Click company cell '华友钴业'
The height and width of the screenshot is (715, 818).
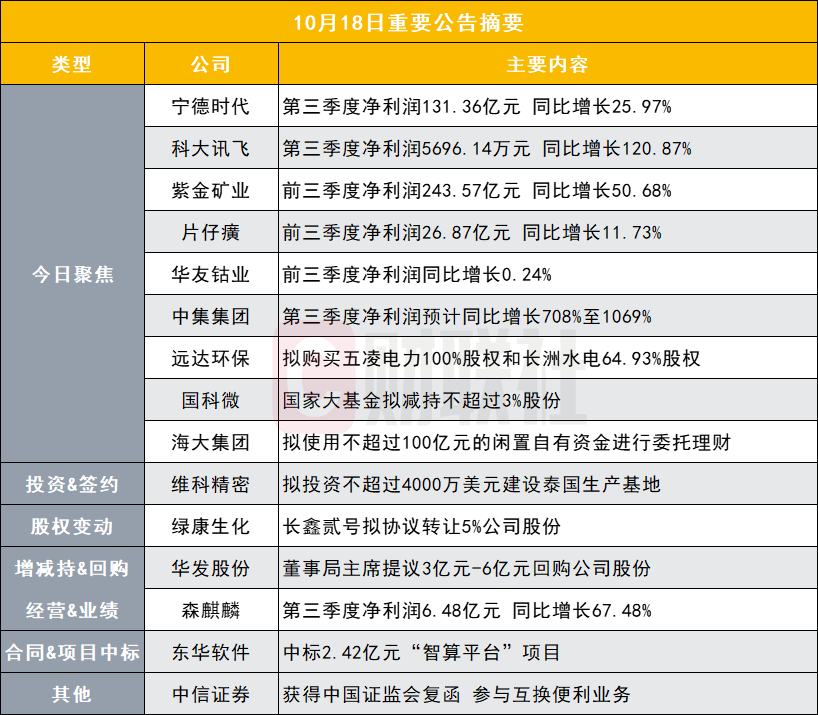(211, 274)
